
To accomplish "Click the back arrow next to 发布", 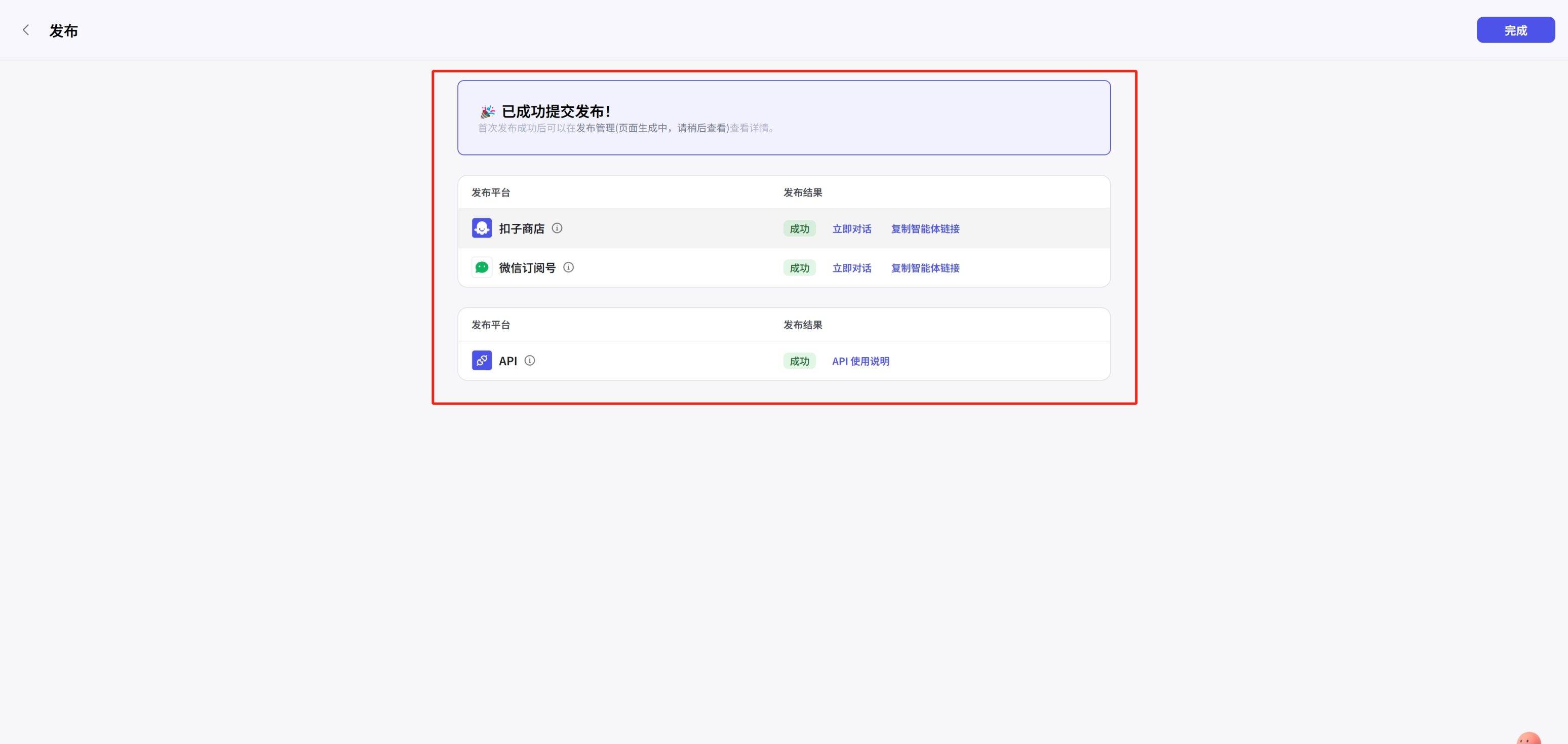I will pos(25,30).
